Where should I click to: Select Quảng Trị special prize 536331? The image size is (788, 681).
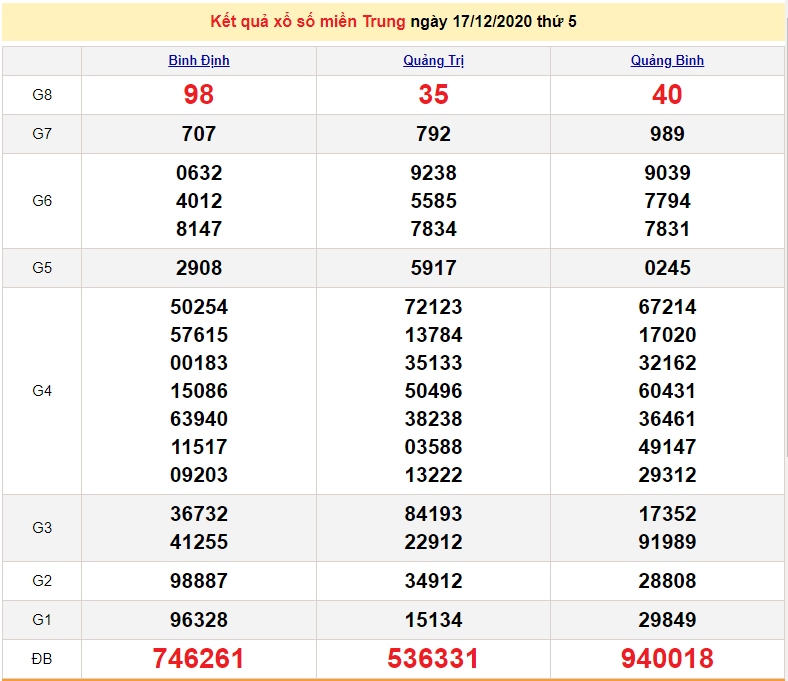pos(433,659)
